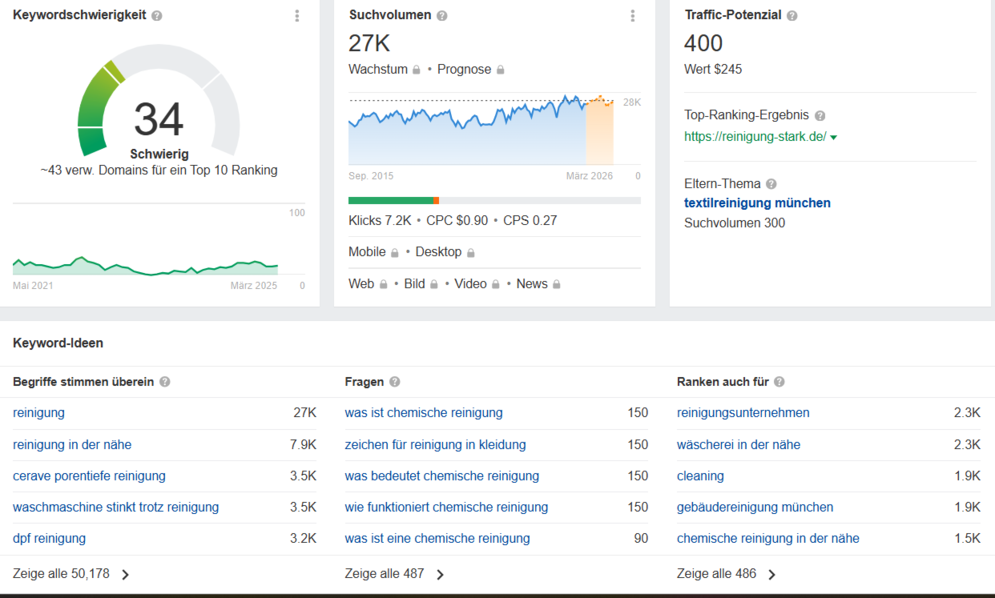Click the lock icon next to Wachstum
995x598 pixels.
(416, 70)
